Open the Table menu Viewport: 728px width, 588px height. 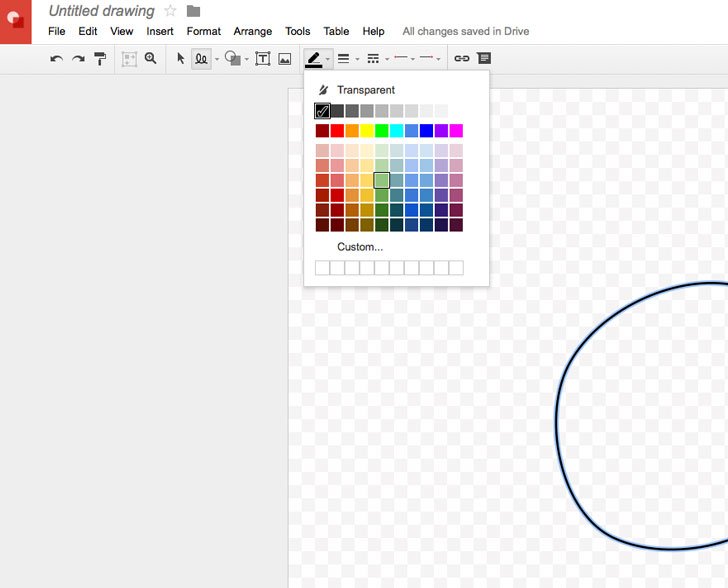(336, 31)
